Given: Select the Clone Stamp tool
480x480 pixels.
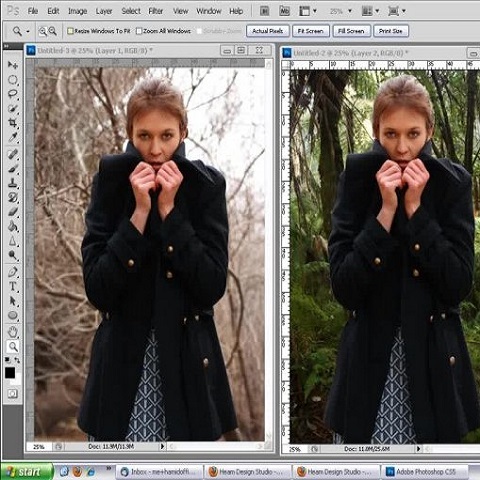Looking at the screenshot, I should [13, 183].
